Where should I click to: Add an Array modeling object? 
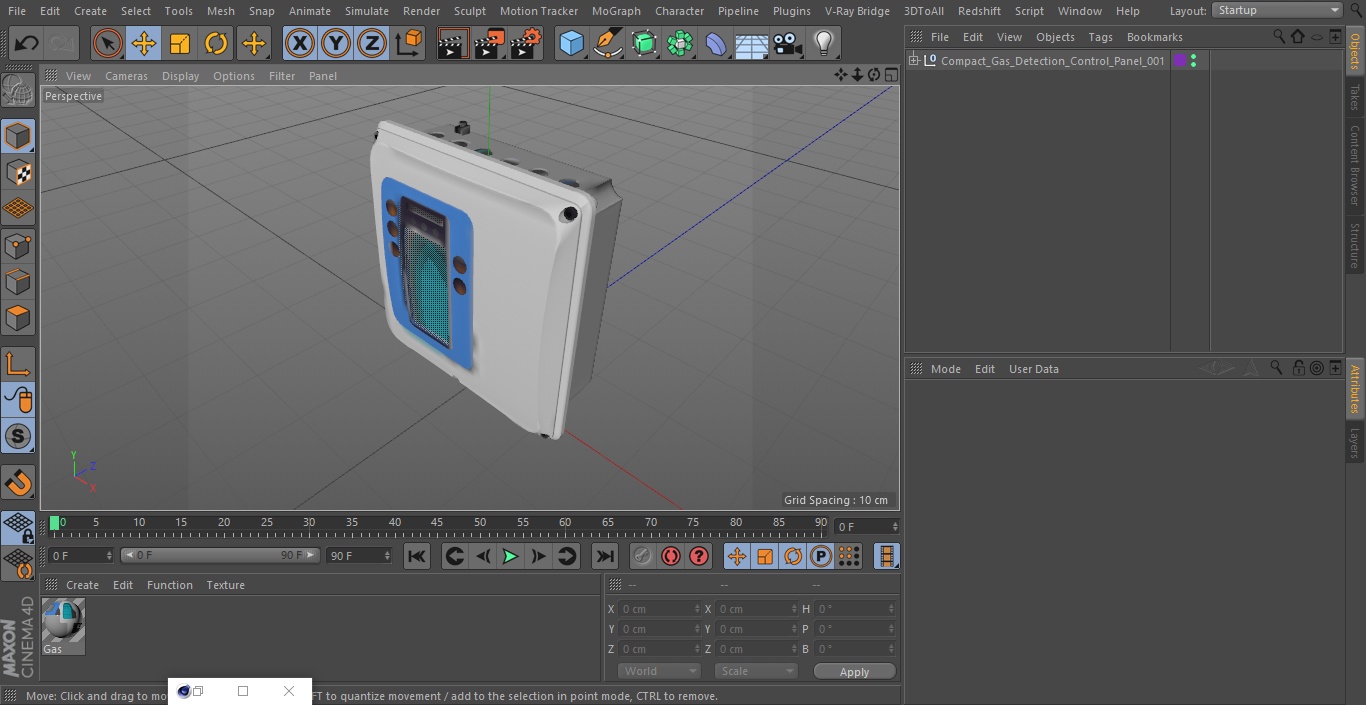[680, 43]
